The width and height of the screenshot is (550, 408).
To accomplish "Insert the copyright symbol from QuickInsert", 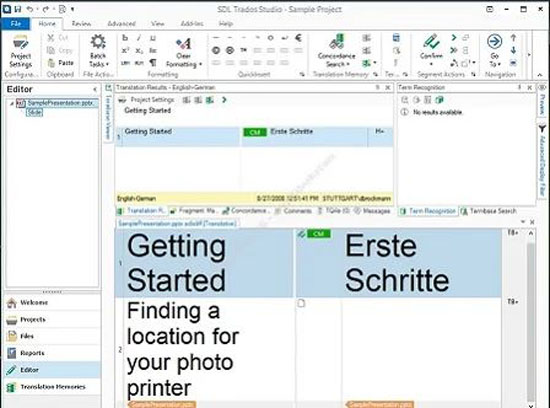I will click(x=216, y=51).
